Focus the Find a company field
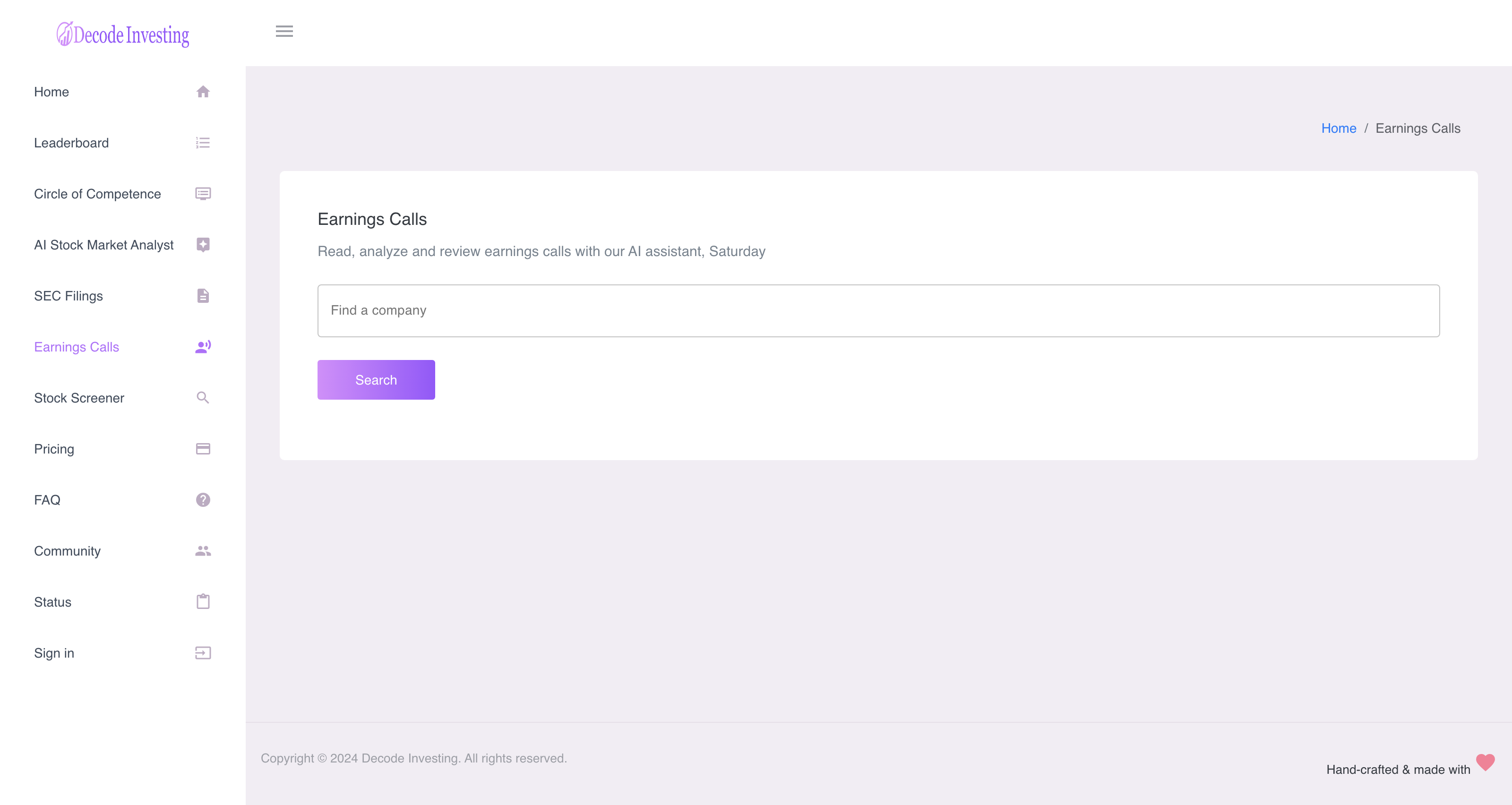This screenshot has width=1512, height=805. [x=879, y=311]
